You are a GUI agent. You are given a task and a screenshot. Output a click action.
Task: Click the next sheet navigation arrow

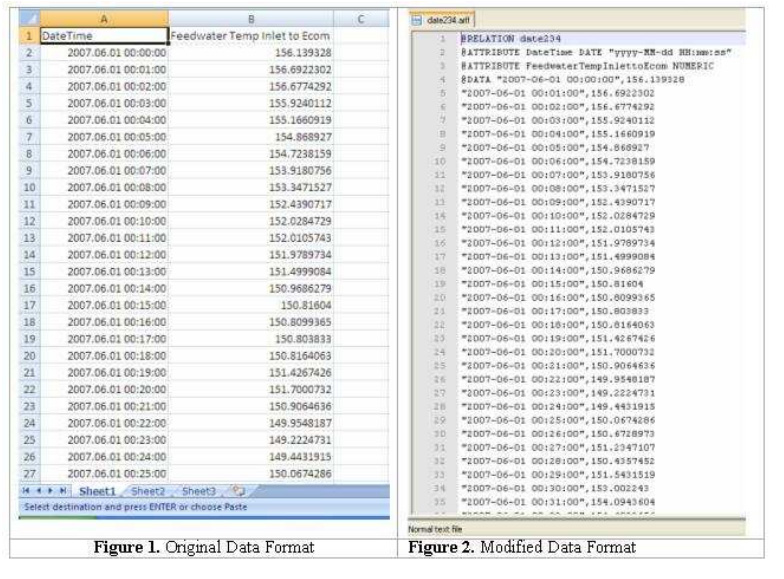(50, 491)
